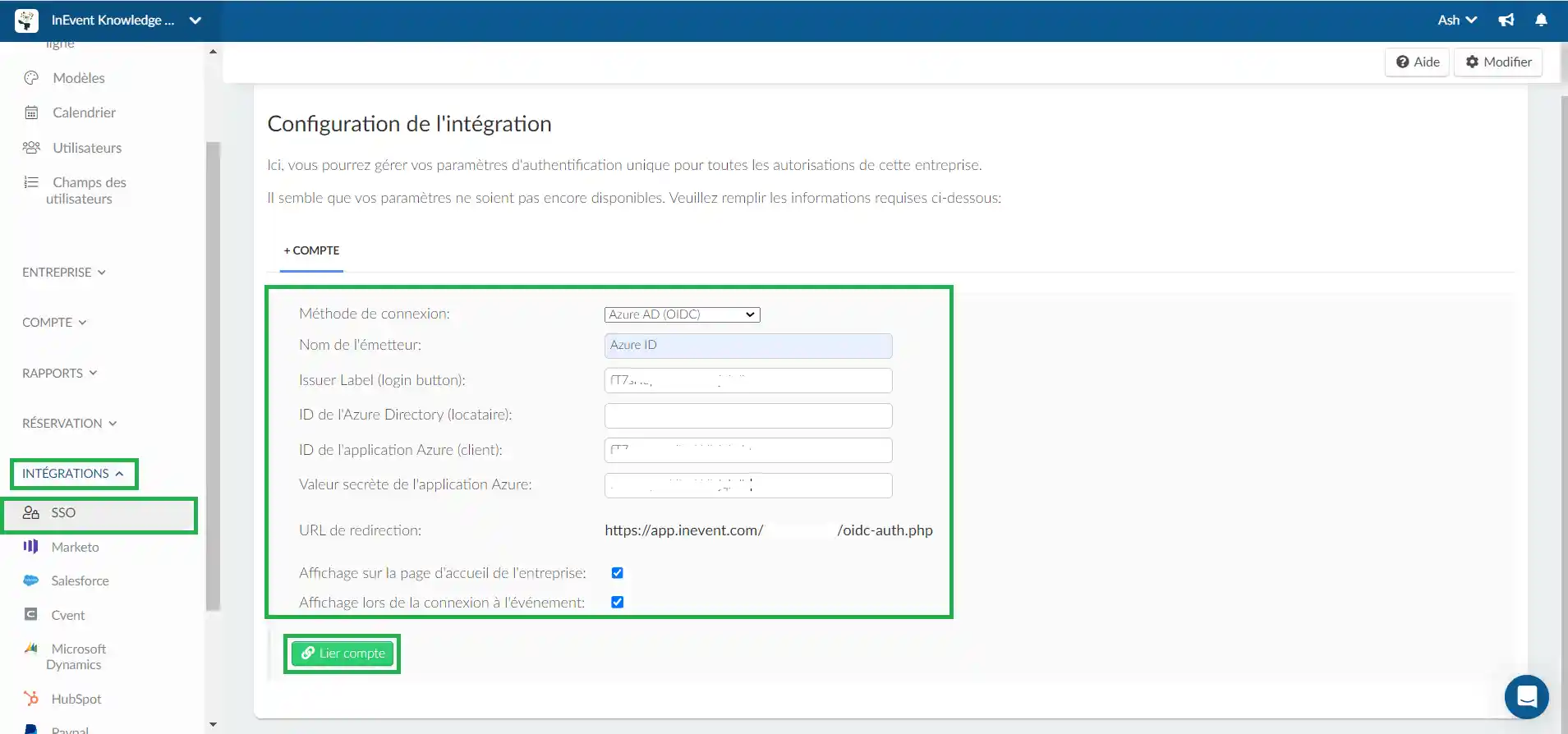Viewport: 1568px width, 734px height.
Task: Open Salesforce integration
Action: click(80, 580)
